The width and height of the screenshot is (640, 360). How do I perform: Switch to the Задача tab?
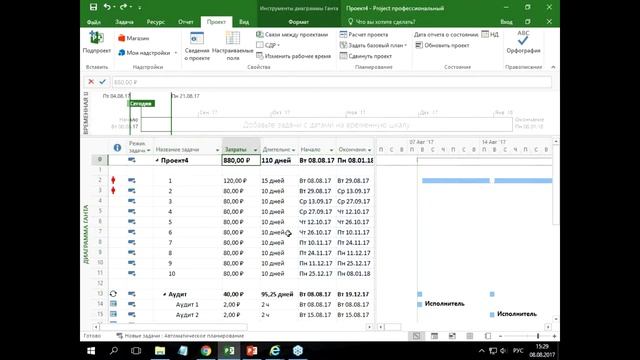click(124, 22)
